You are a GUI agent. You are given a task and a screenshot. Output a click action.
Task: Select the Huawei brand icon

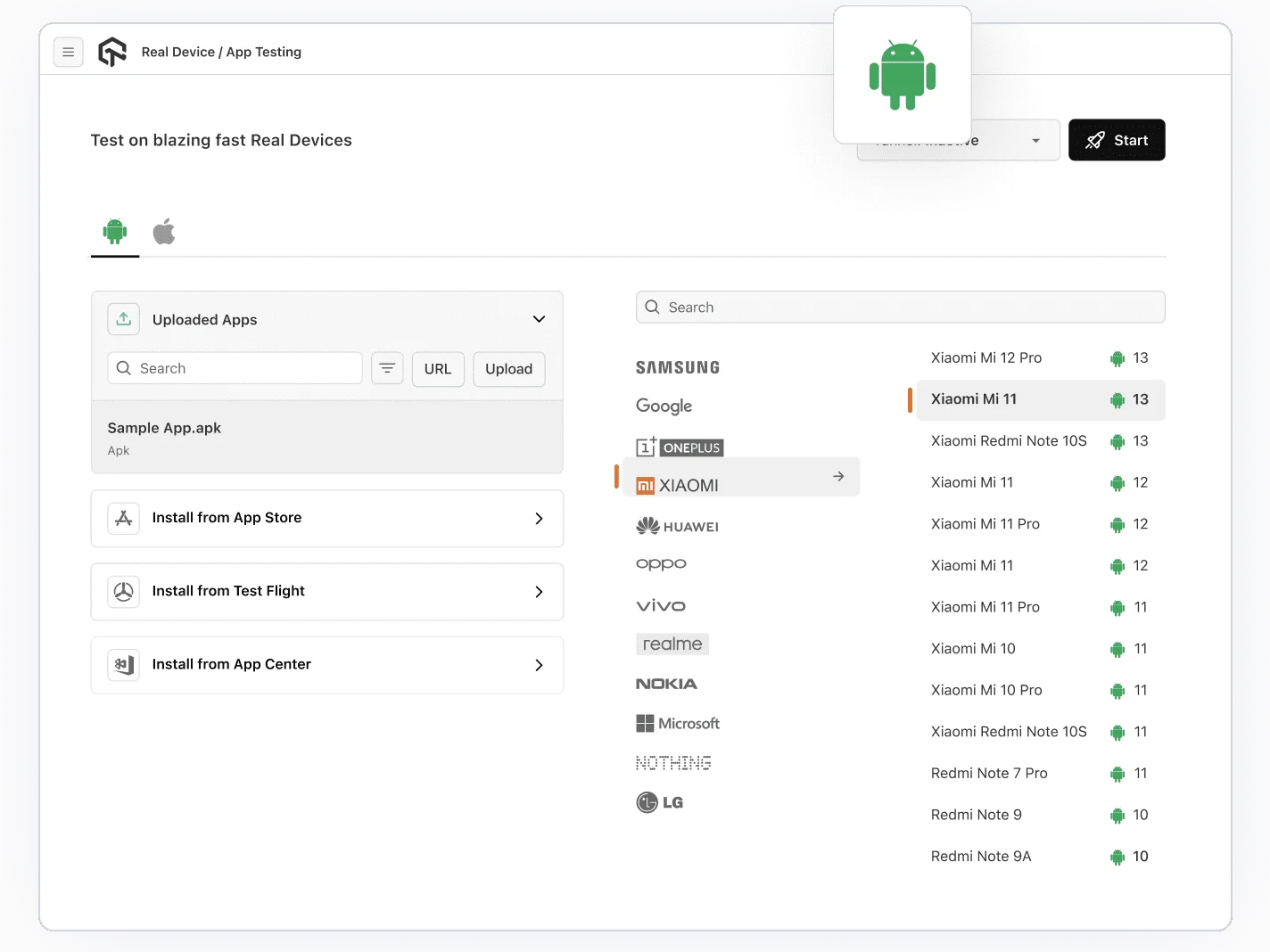648,526
